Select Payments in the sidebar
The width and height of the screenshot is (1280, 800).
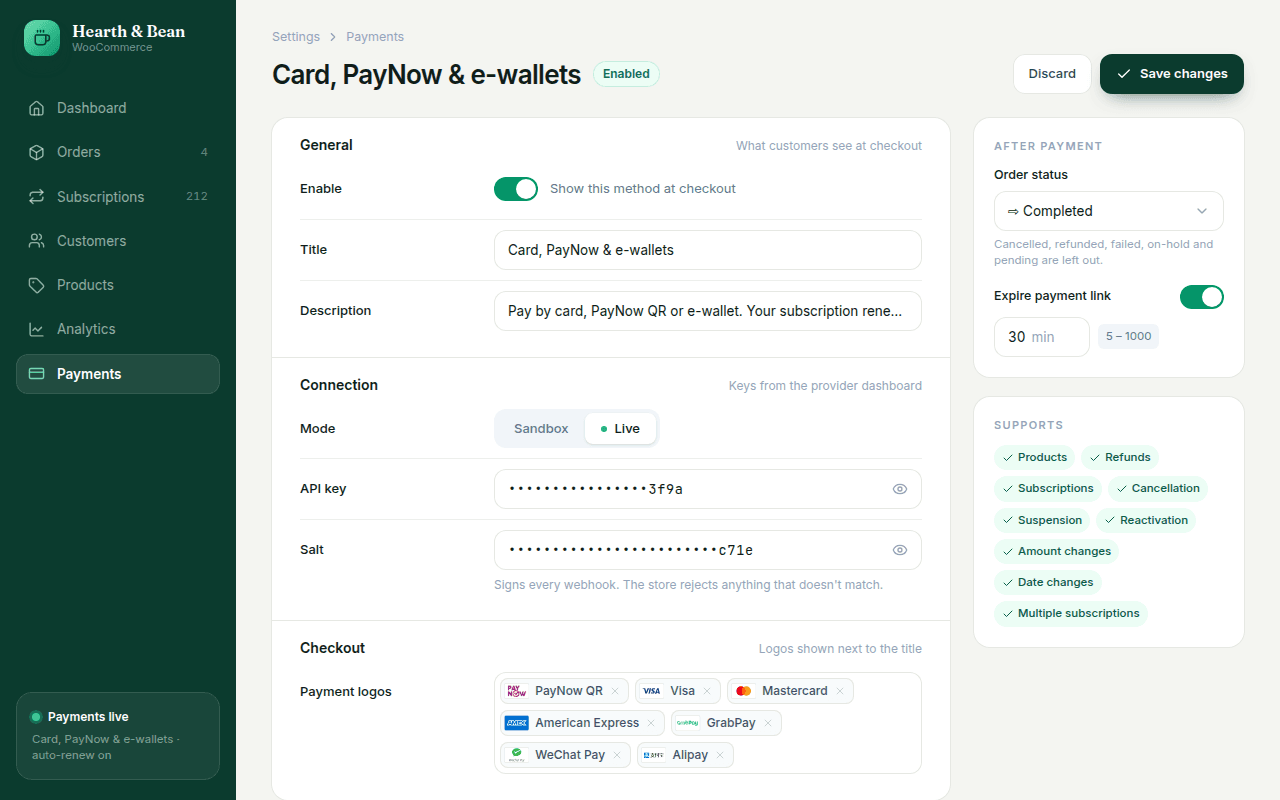pos(118,374)
